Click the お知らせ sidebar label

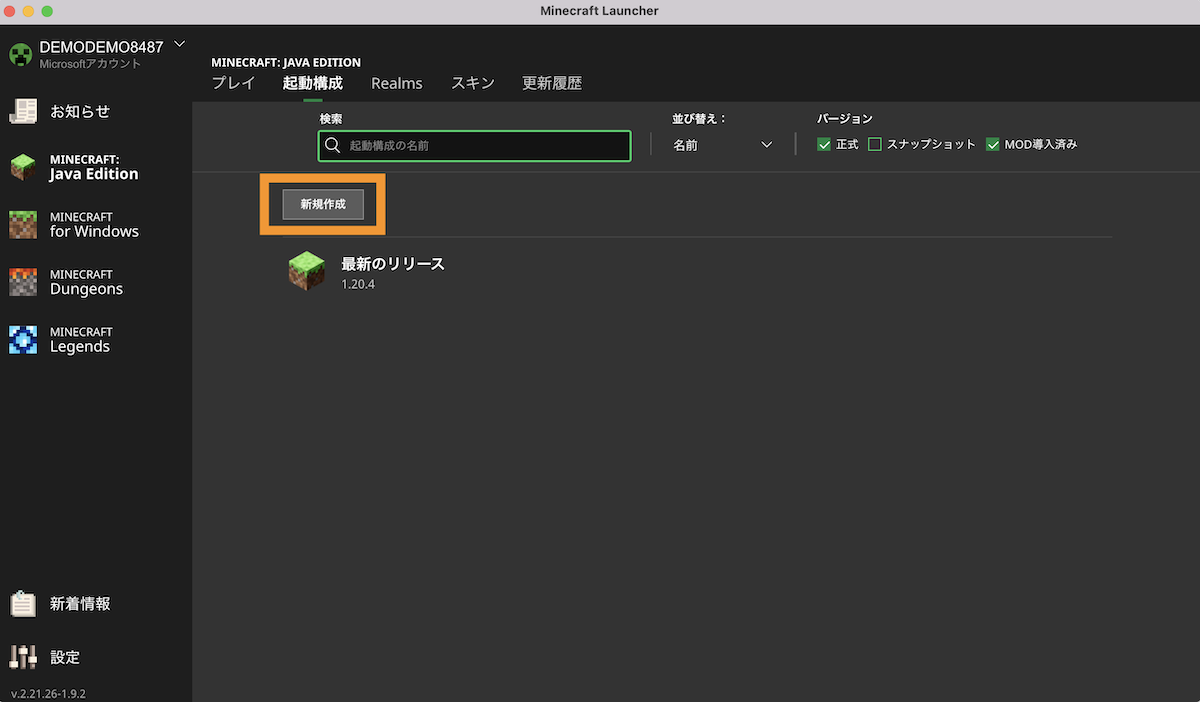click(80, 111)
